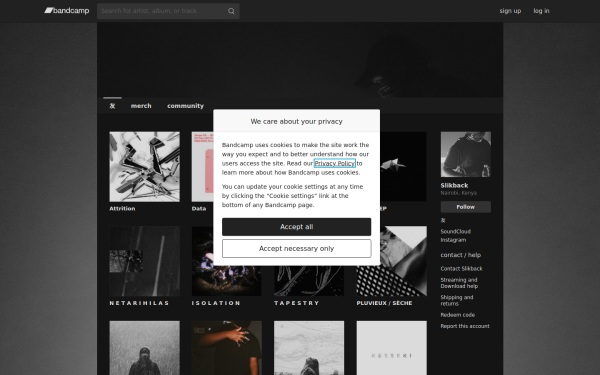The image size is (600, 375).
Task: Click the PLUVIEUX / SÈCHE title text
Action: tap(384, 303)
